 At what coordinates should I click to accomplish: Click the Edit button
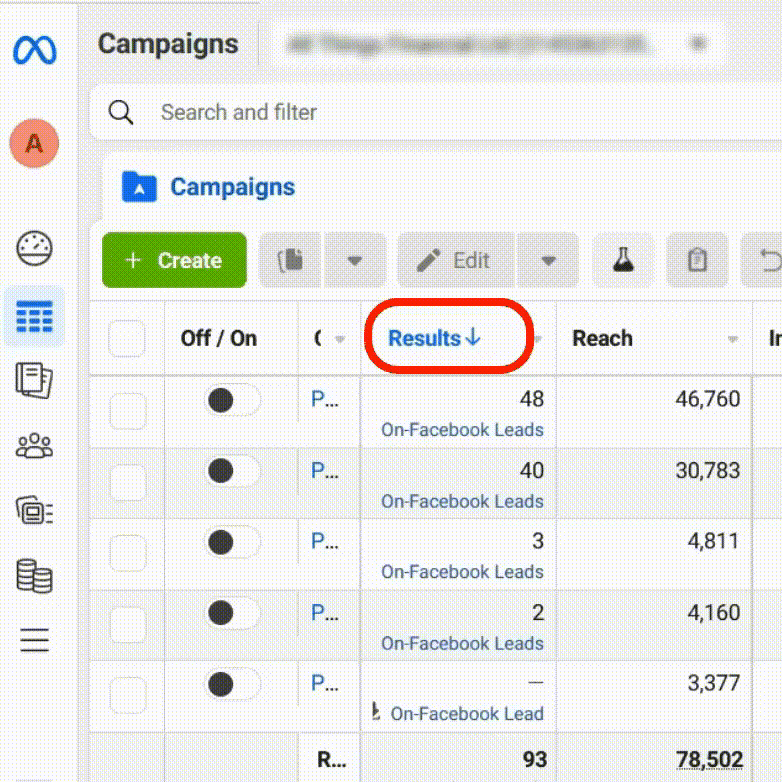[456, 260]
